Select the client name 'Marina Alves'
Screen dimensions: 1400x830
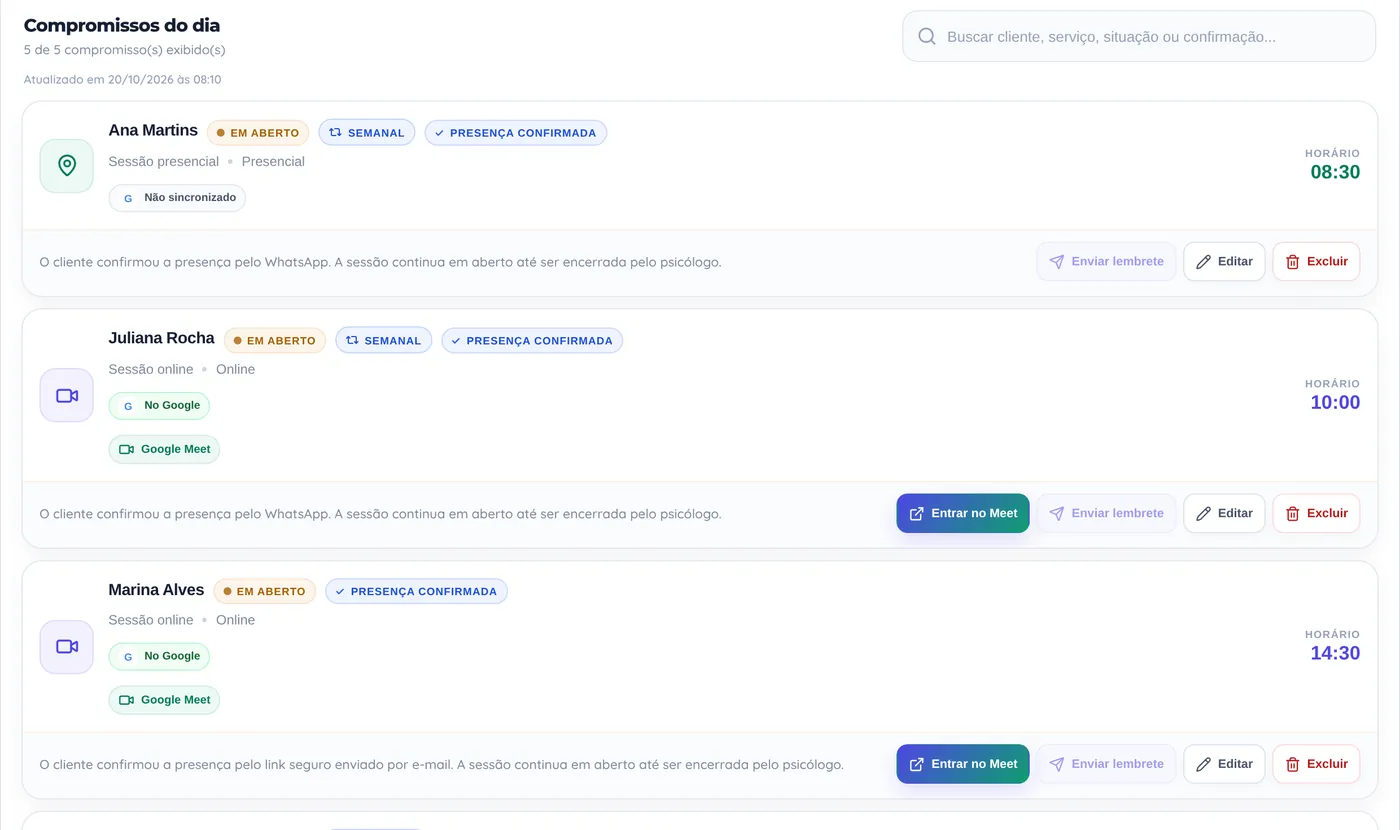coord(156,589)
